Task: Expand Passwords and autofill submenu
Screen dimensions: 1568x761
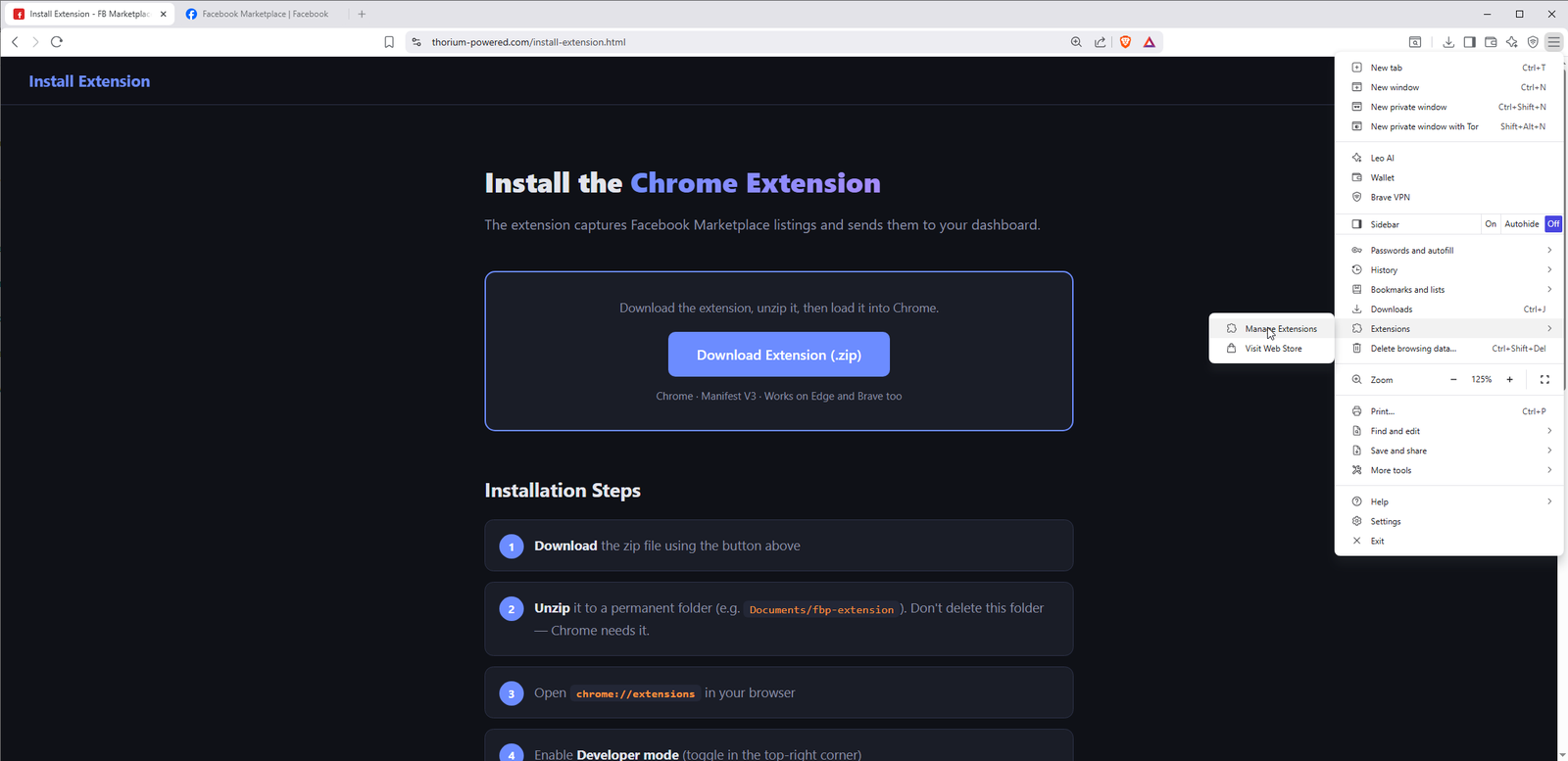Action: 1448,251
